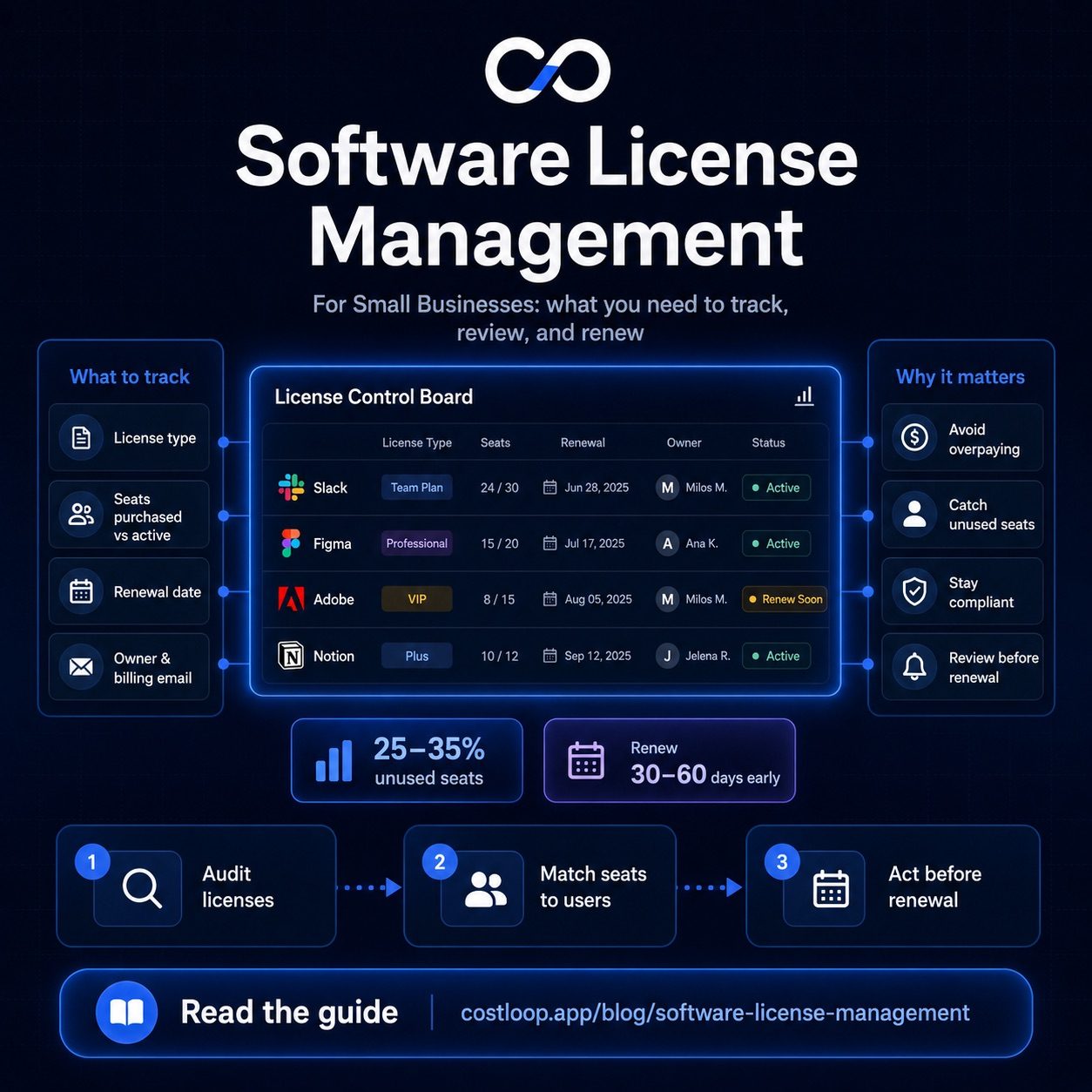Click the 24 / 30 seats value
The image size is (1092, 1092).
[499, 488]
